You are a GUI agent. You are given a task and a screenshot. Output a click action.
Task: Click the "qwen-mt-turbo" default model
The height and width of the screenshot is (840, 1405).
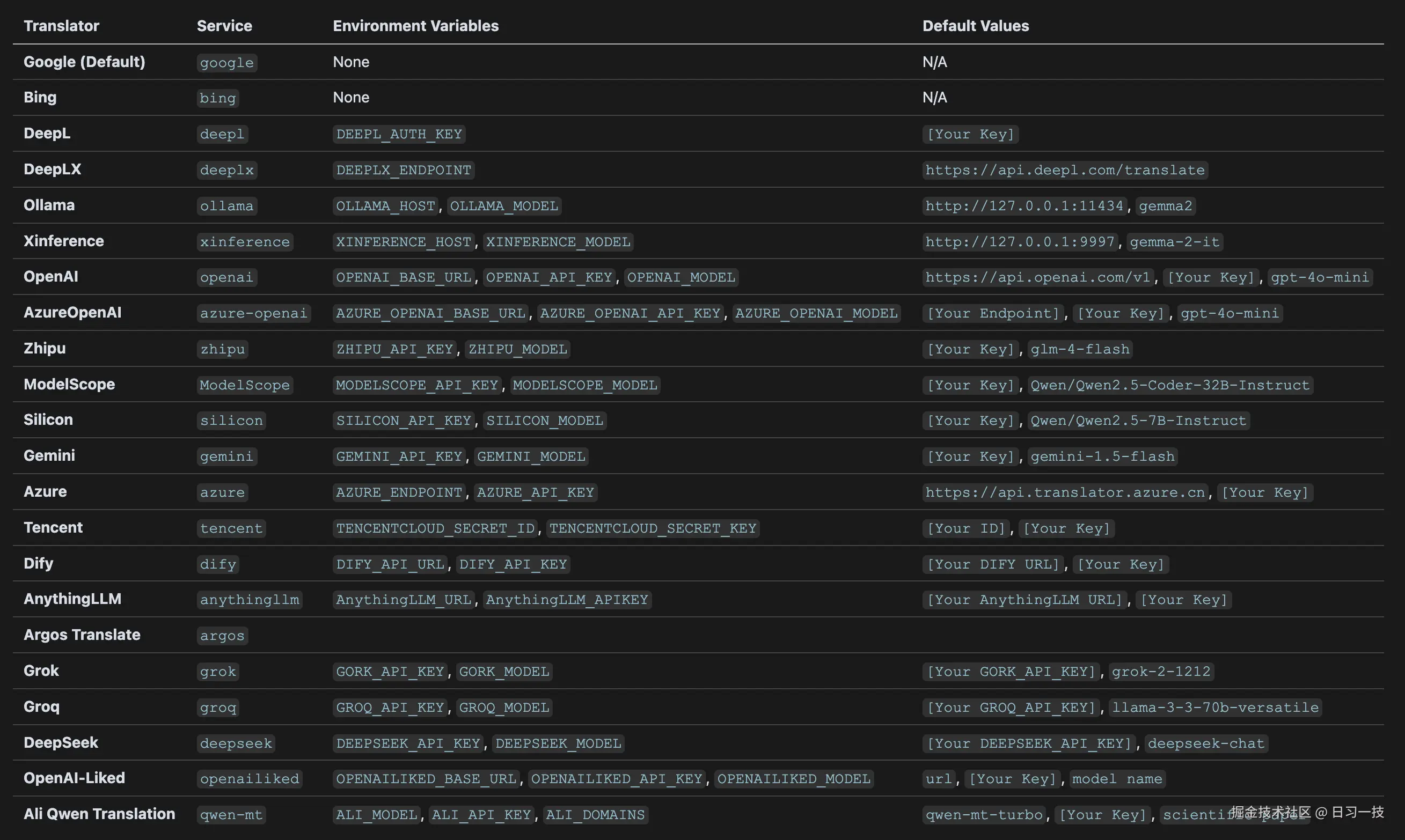coord(984,816)
